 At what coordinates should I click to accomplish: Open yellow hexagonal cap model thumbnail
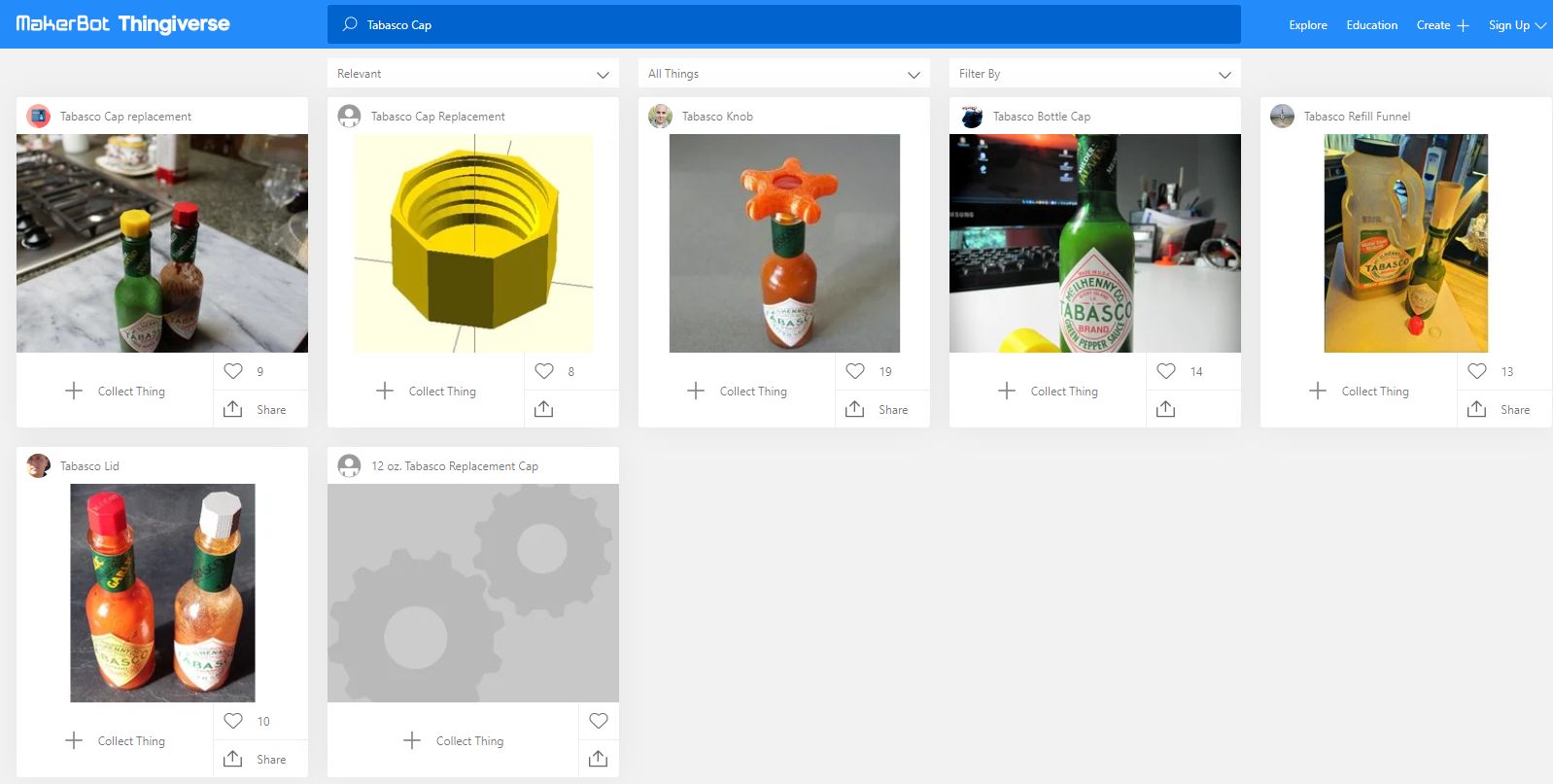(473, 243)
